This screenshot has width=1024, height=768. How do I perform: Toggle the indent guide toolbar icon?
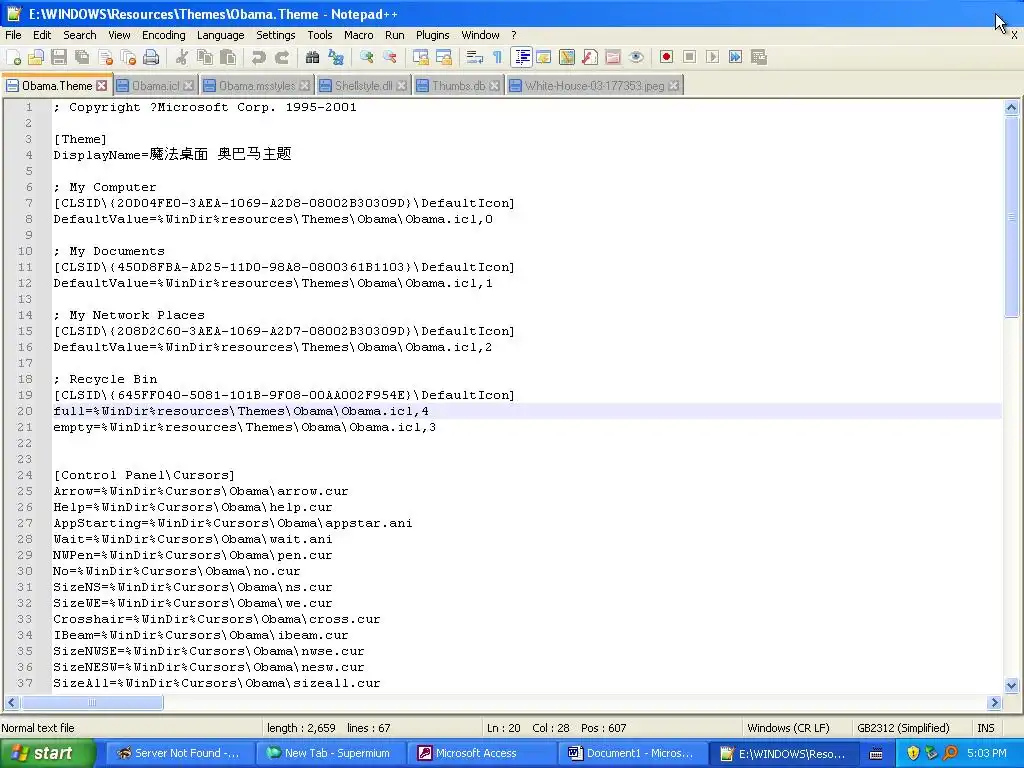point(522,57)
